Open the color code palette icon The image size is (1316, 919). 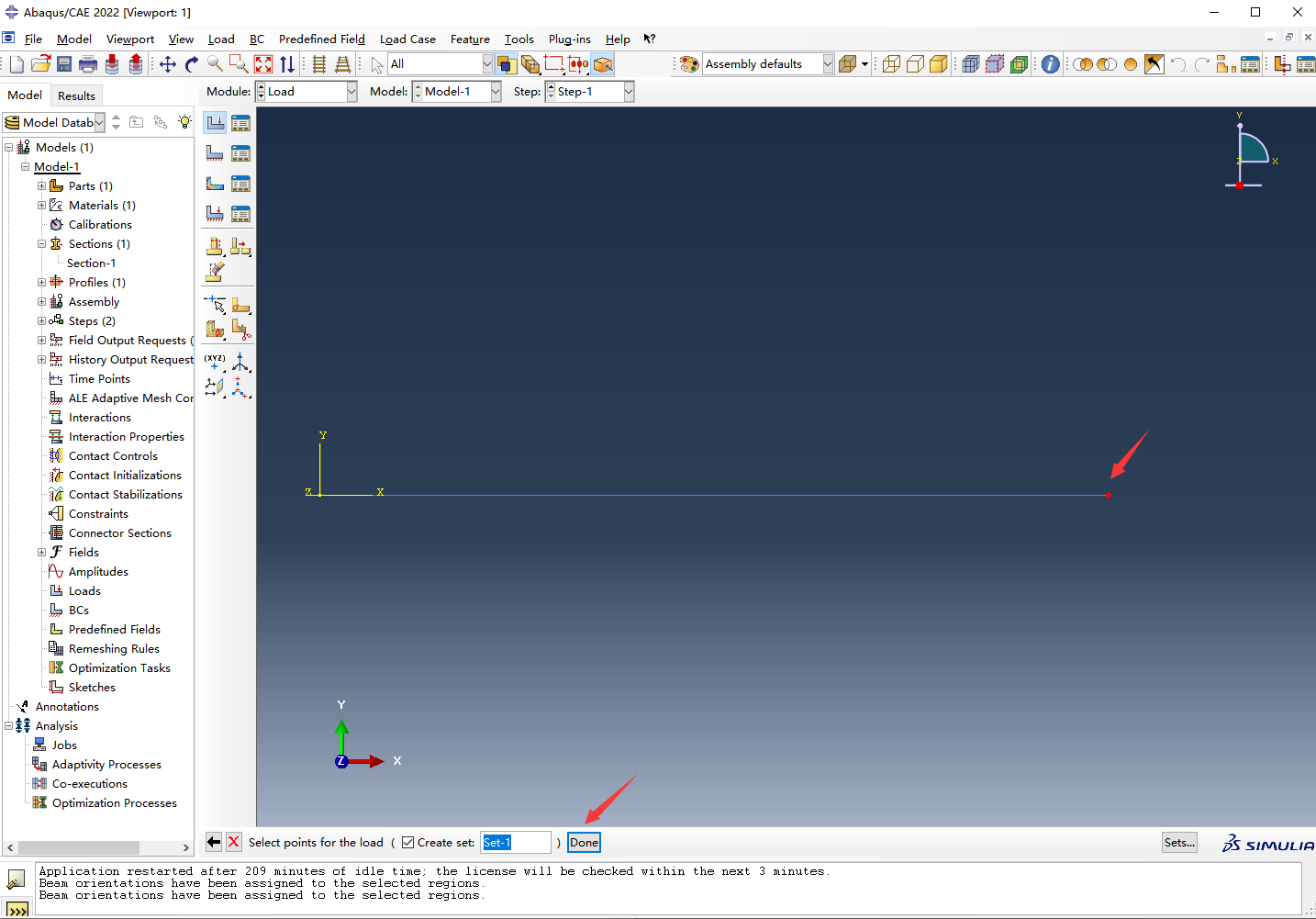689,64
